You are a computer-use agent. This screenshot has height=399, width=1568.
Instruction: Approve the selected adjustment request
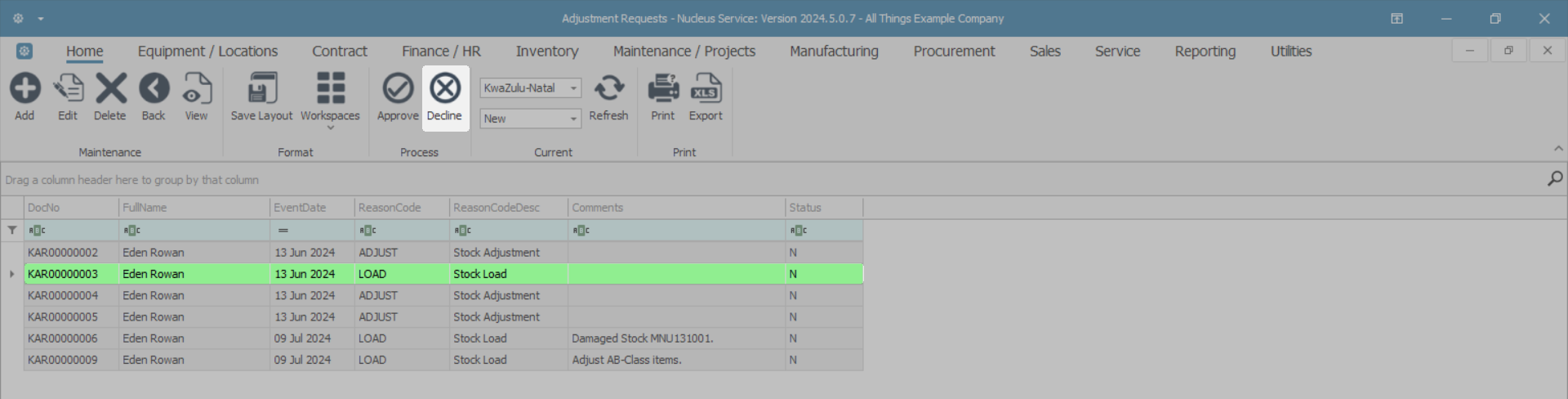398,88
